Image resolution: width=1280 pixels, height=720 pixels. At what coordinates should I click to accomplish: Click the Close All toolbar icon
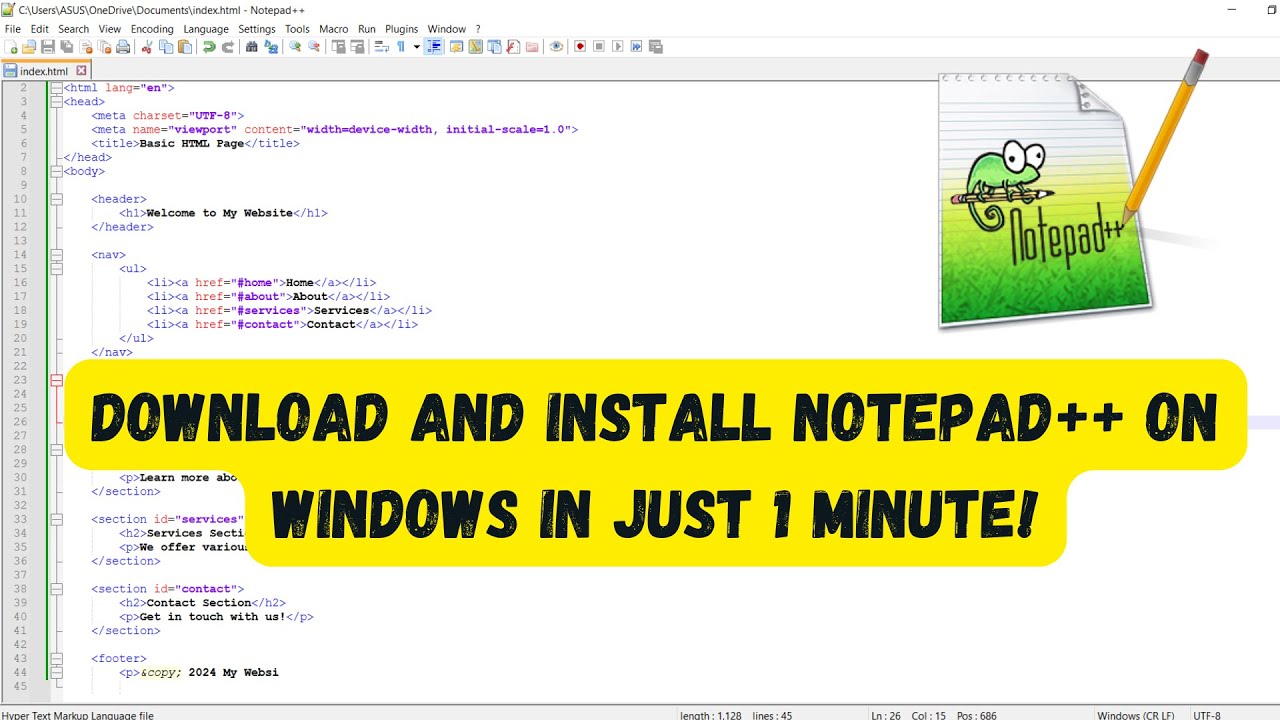[104, 46]
